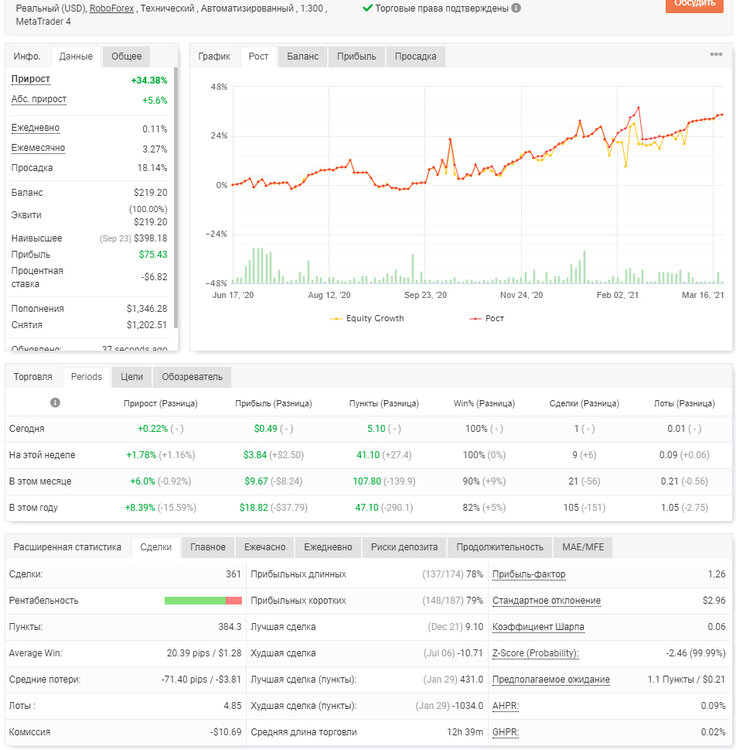Image resolution: width=736 pixels, height=750 pixels.
Task: Select the Данные tab
Action: pos(76,56)
